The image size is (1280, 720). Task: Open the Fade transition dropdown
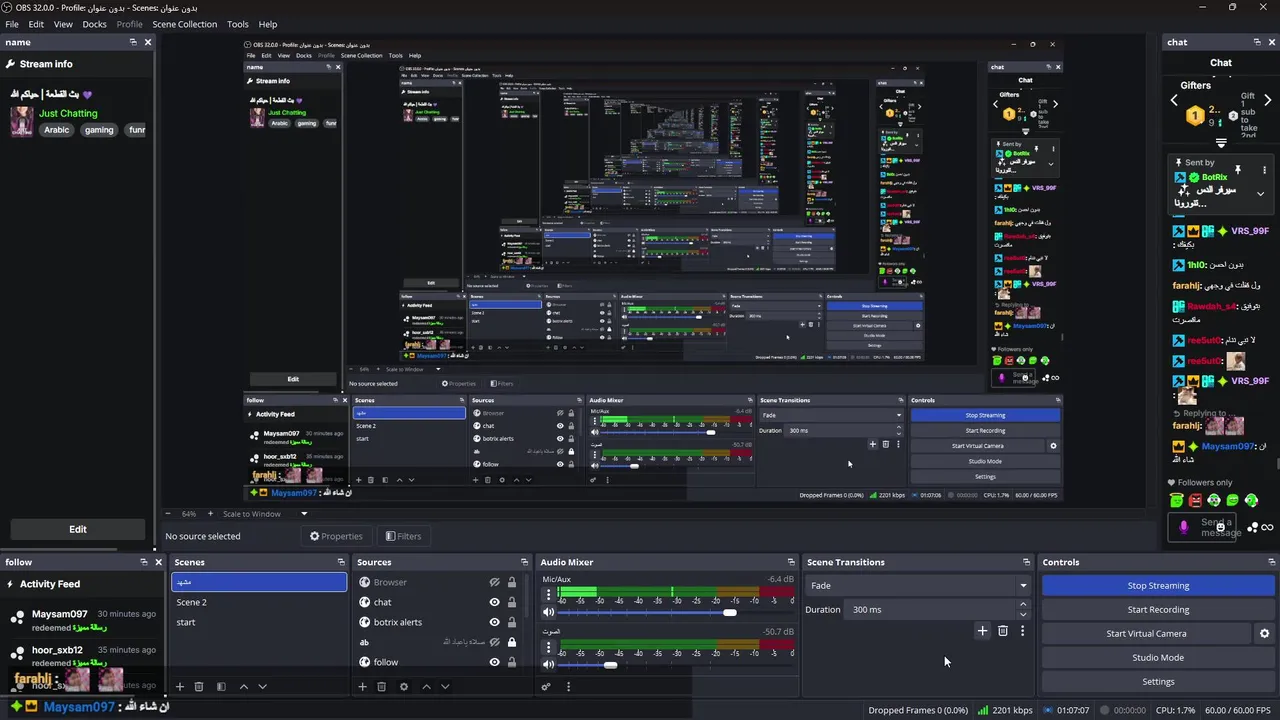tap(918, 586)
